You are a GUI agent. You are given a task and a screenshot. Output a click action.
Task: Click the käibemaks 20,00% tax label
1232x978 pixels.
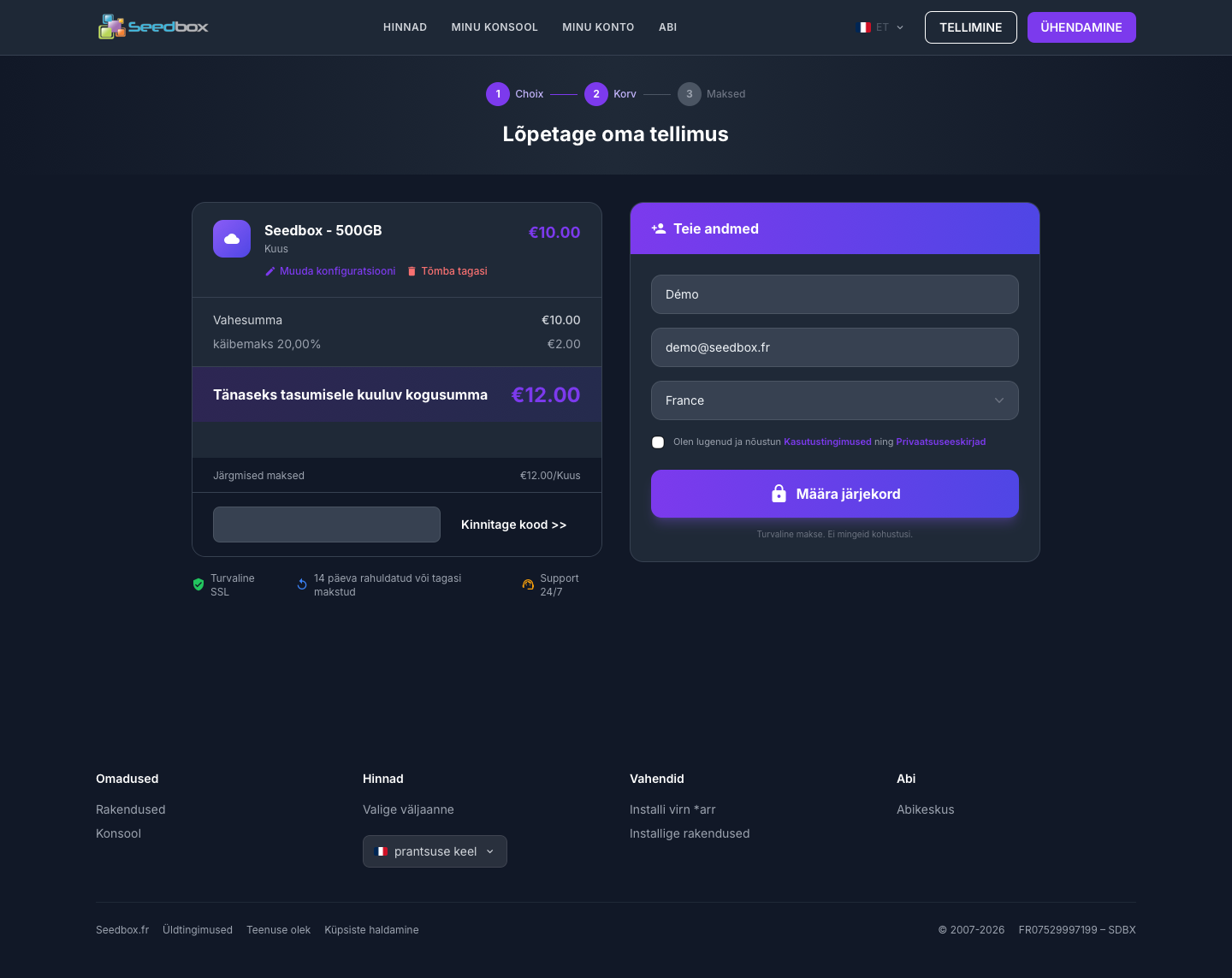tap(267, 344)
